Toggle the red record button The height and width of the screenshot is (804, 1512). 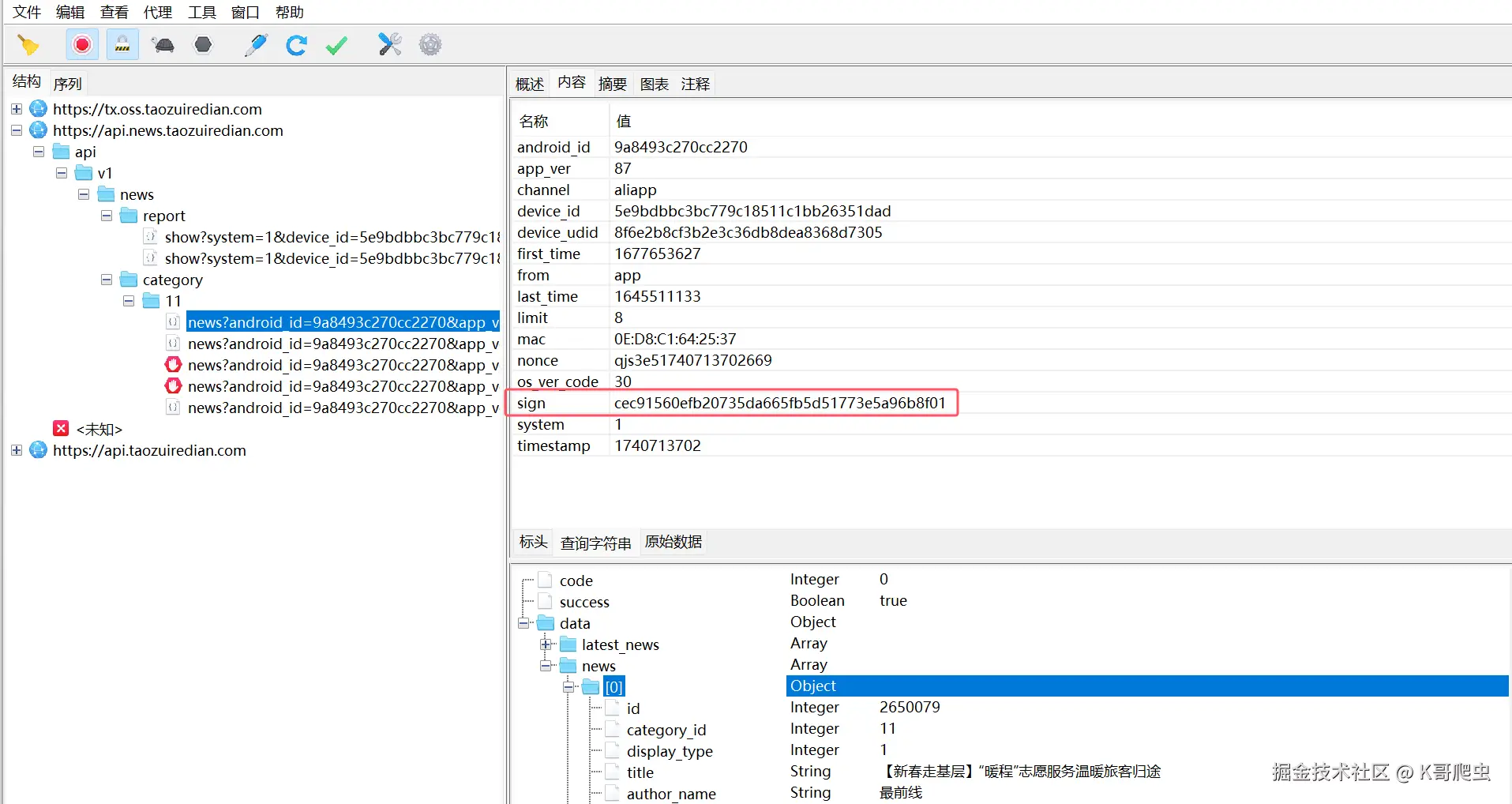point(82,45)
